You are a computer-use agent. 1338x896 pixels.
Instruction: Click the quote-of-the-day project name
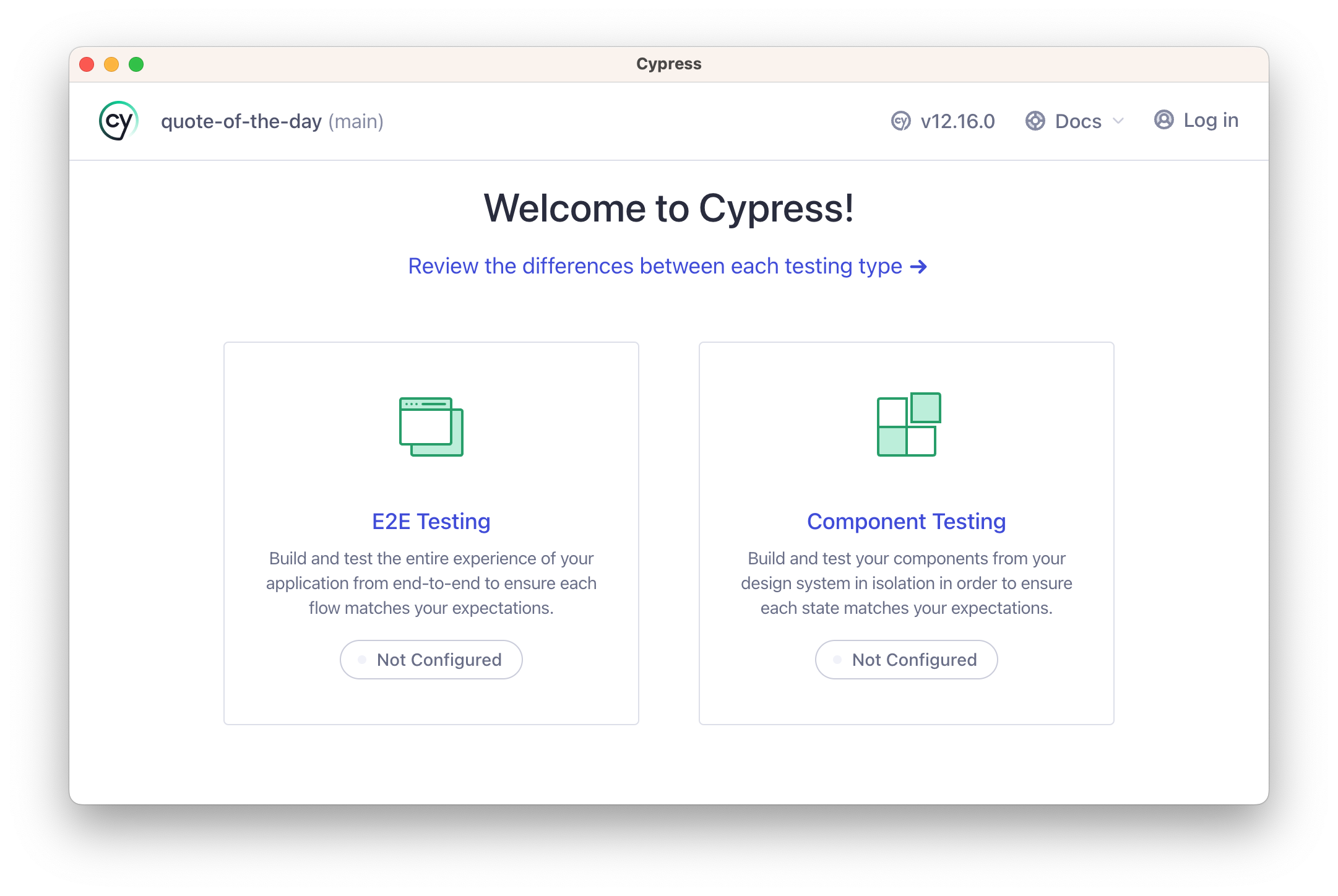point(241,121)
